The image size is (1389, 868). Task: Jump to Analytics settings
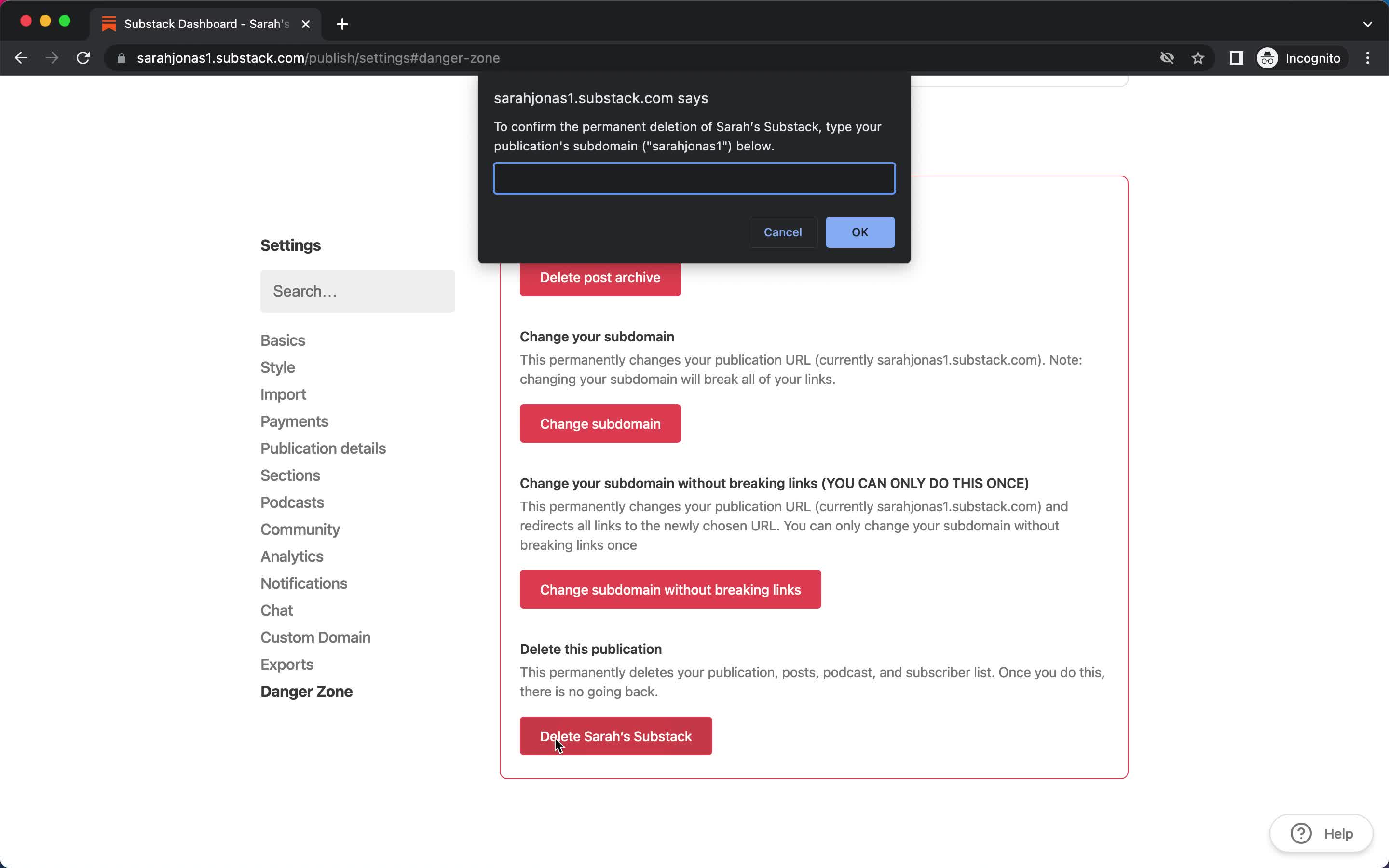coord(292,556)
